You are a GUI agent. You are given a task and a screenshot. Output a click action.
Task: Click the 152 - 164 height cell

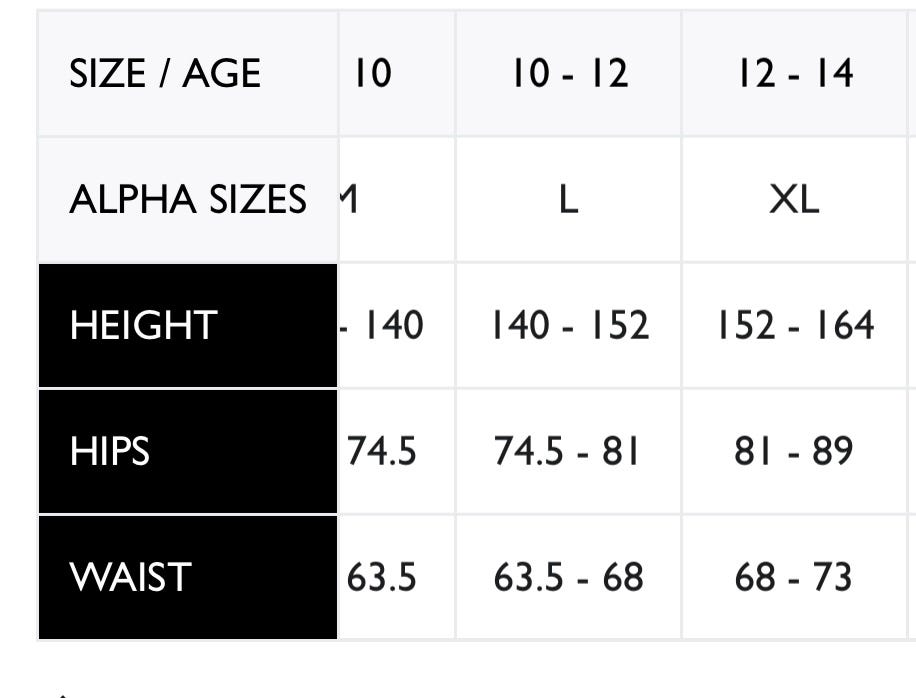[795, 326]
